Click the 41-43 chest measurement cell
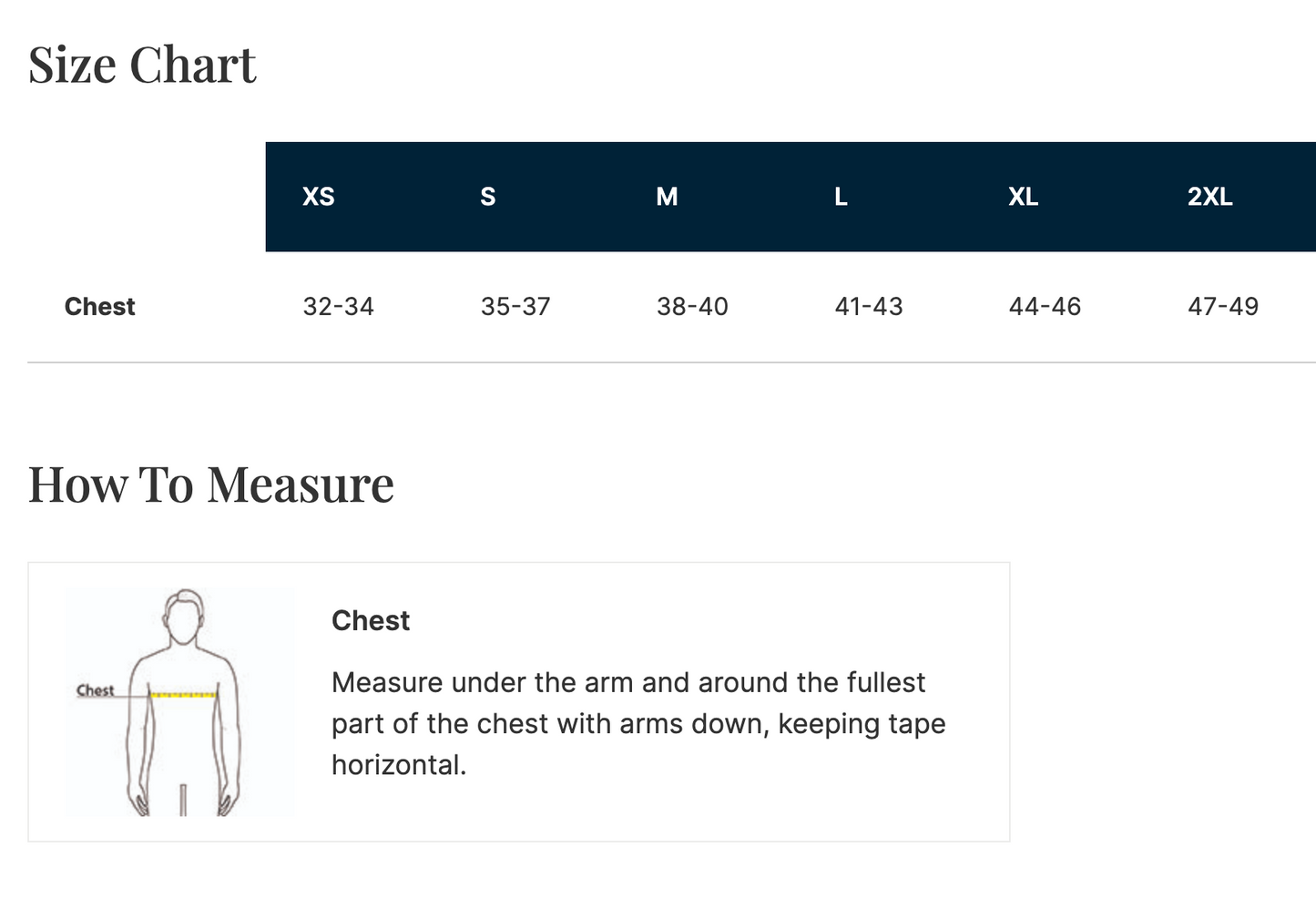Screen dimensions: 1316x908 click(869, 307)
